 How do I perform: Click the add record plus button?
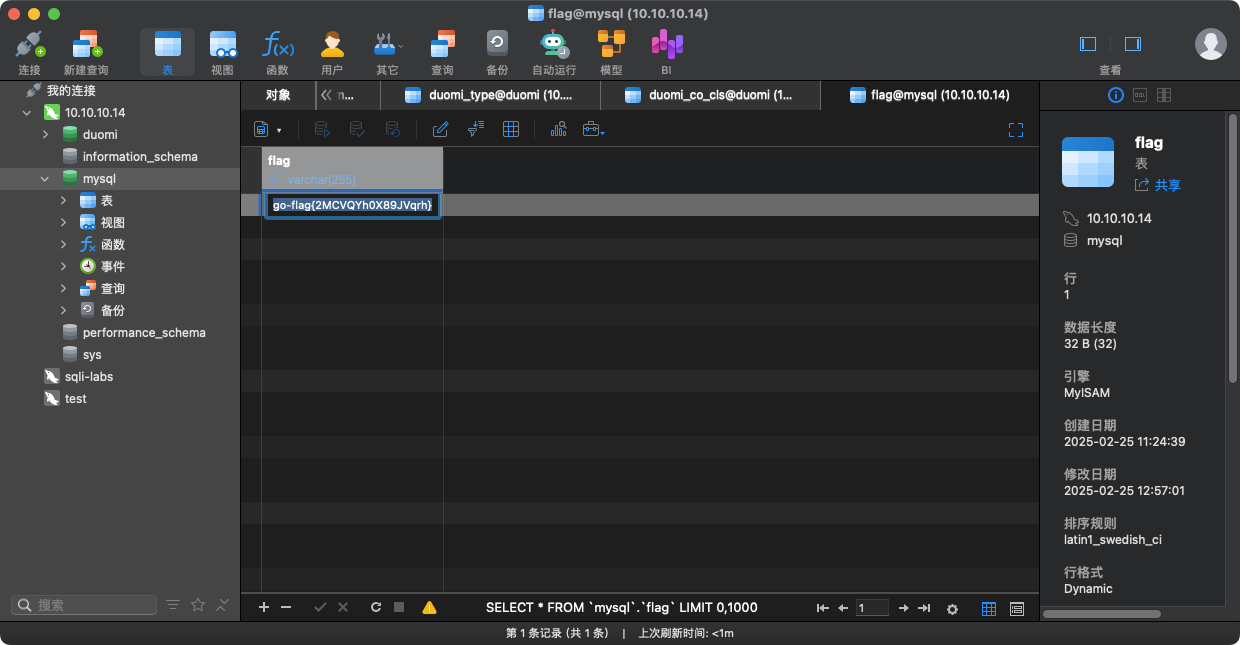[264, 607]
